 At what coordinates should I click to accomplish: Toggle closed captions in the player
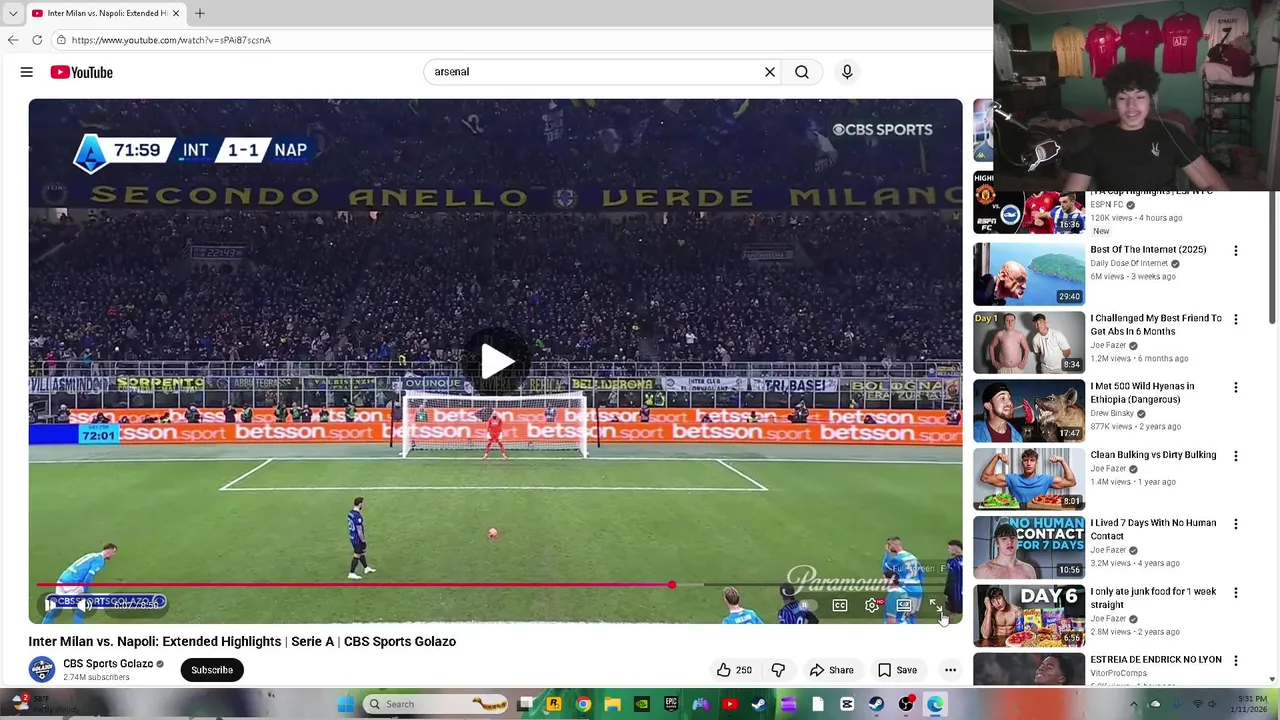pos(840,605)
